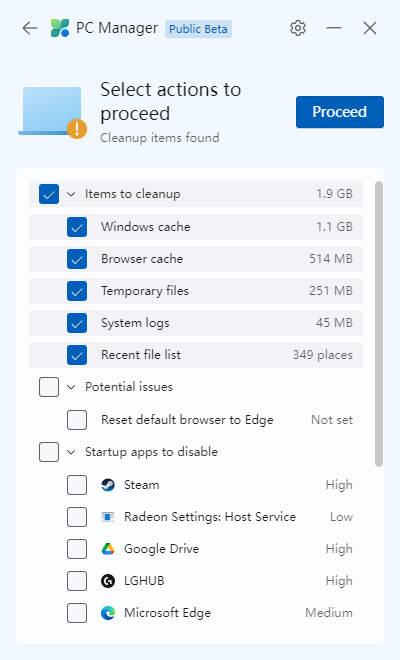This screenshot has height=660, width=400.
Task: Uncheck the Windows cache checkbox
Action: pyautogui.click(x=77, y=227)
